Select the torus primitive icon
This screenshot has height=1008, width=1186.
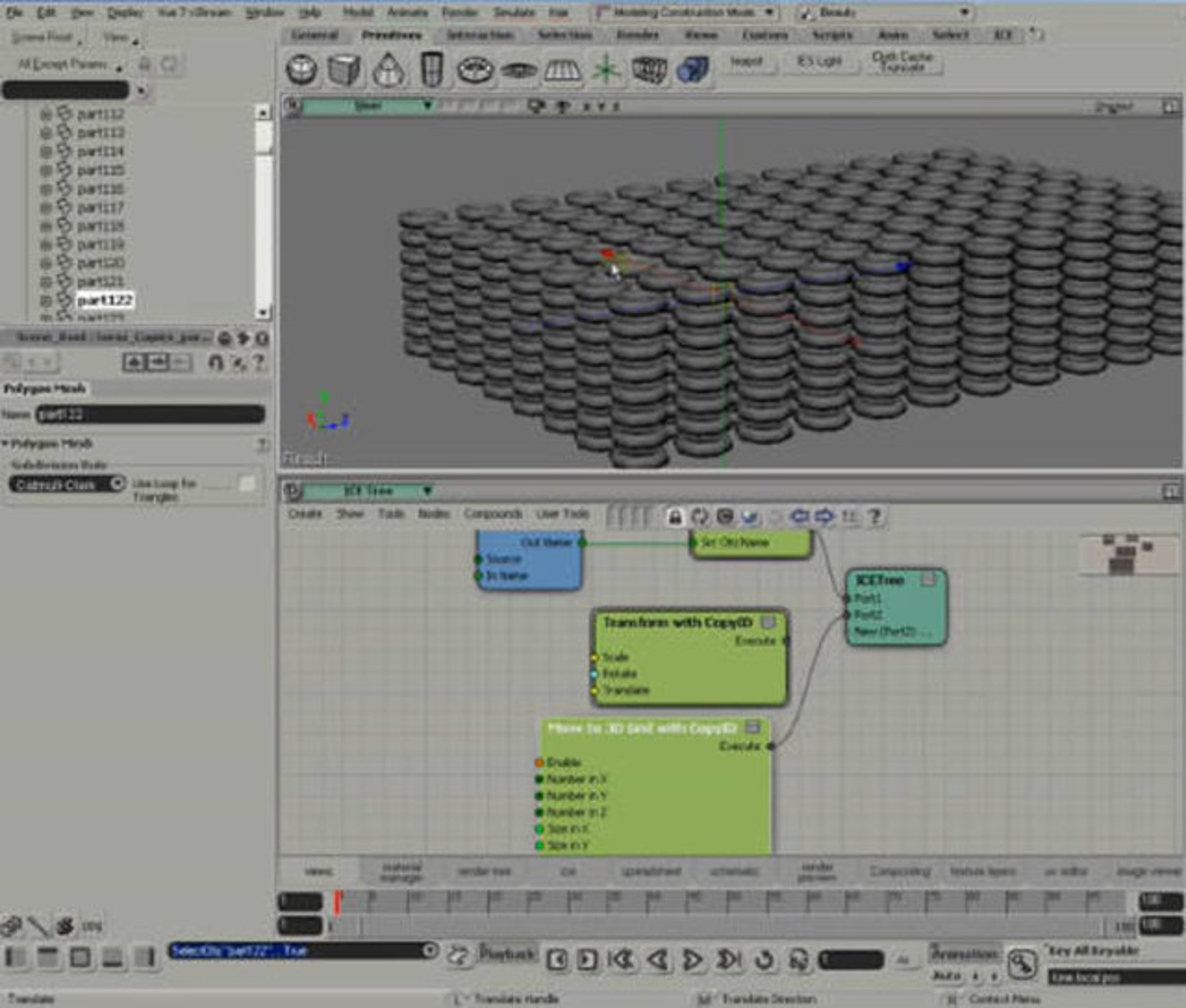click(x=475, y=70)
